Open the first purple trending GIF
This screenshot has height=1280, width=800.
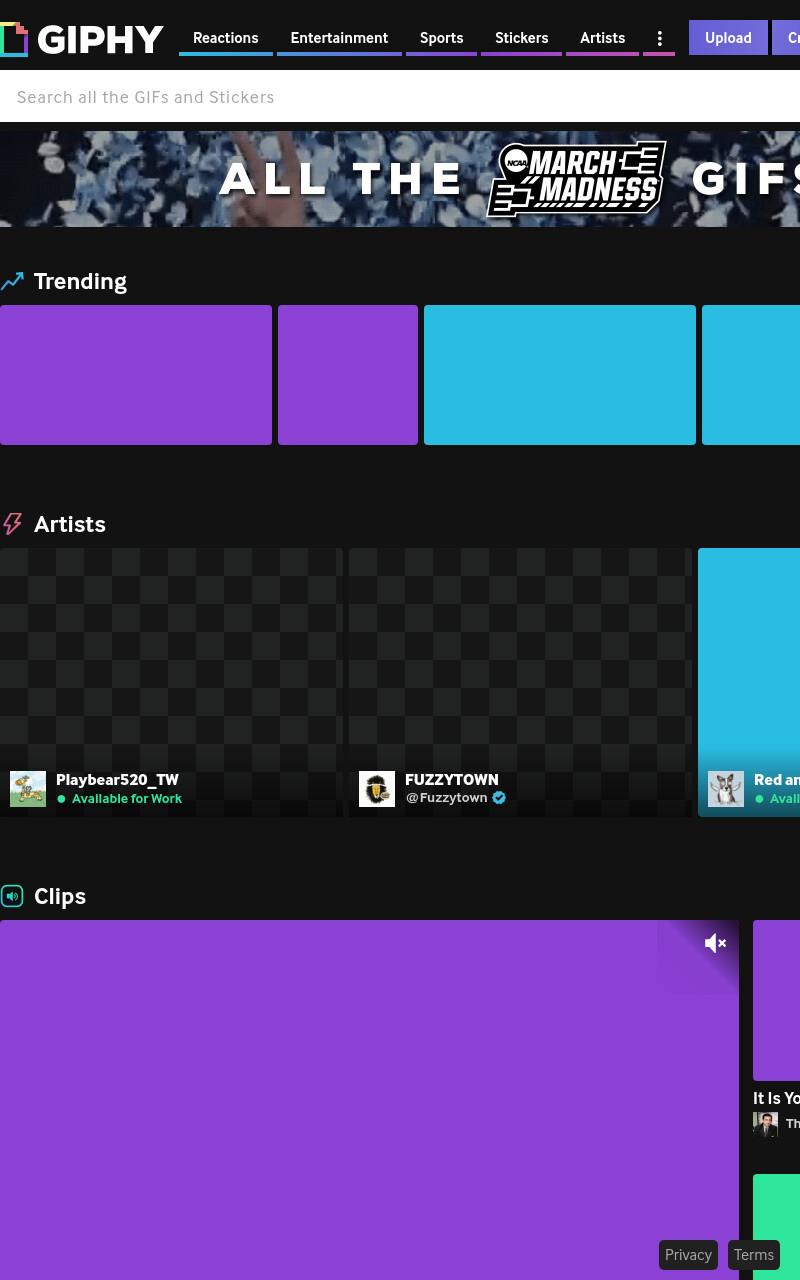click(x=136, y=375)
